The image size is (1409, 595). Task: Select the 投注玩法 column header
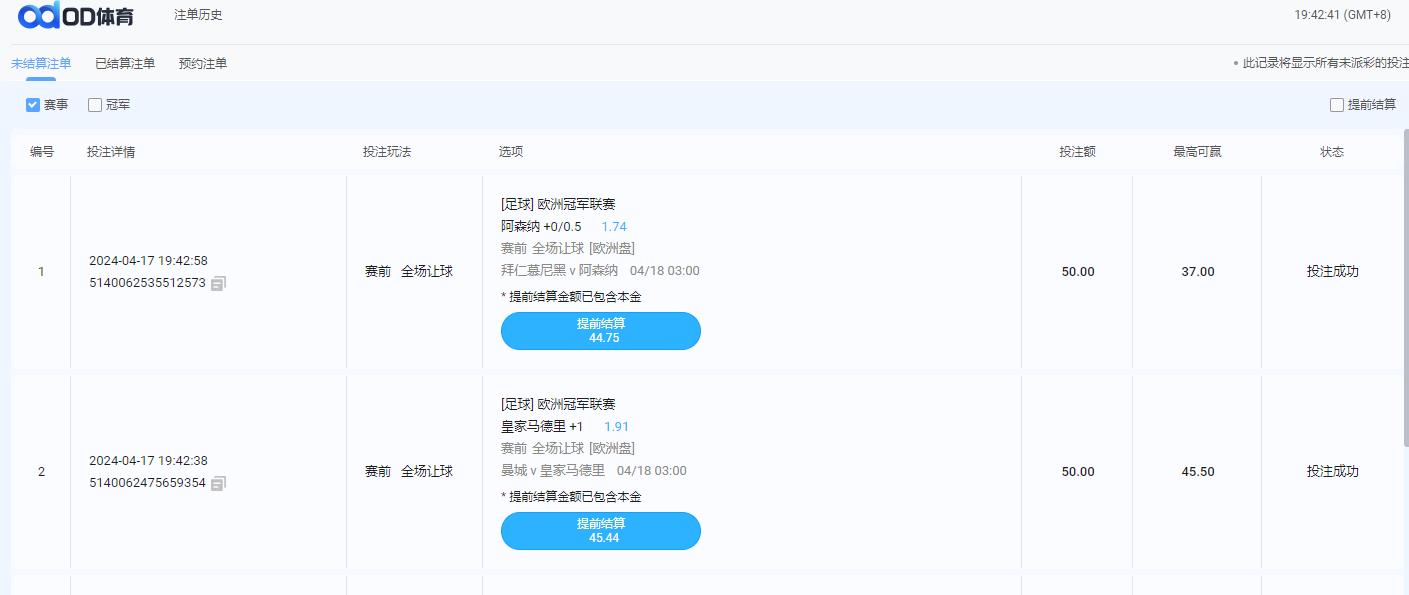point(387,152)
